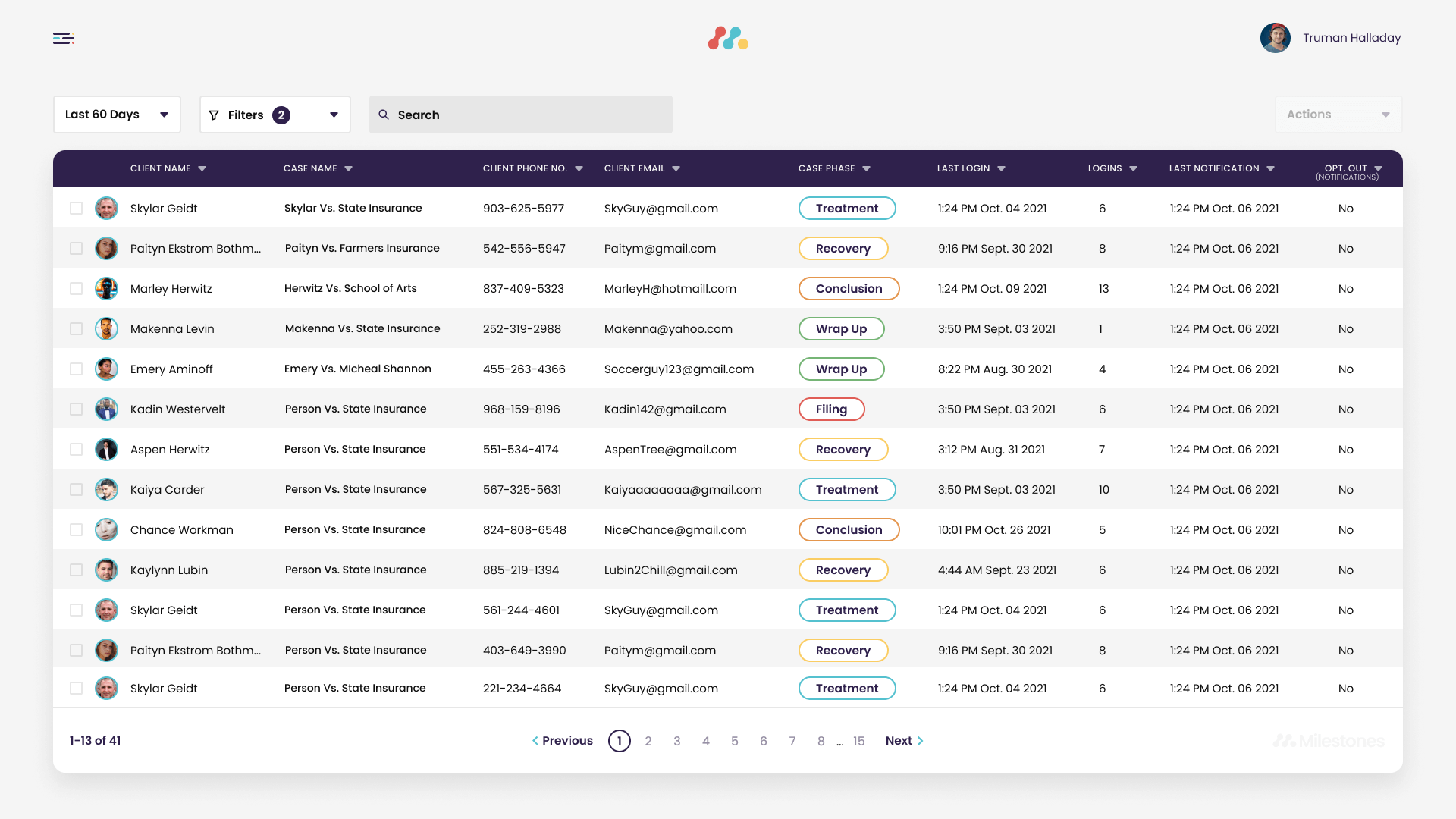Sort by the Case Phase column arrow
This screenshot has height=819, width=1456.
(866, 168)
